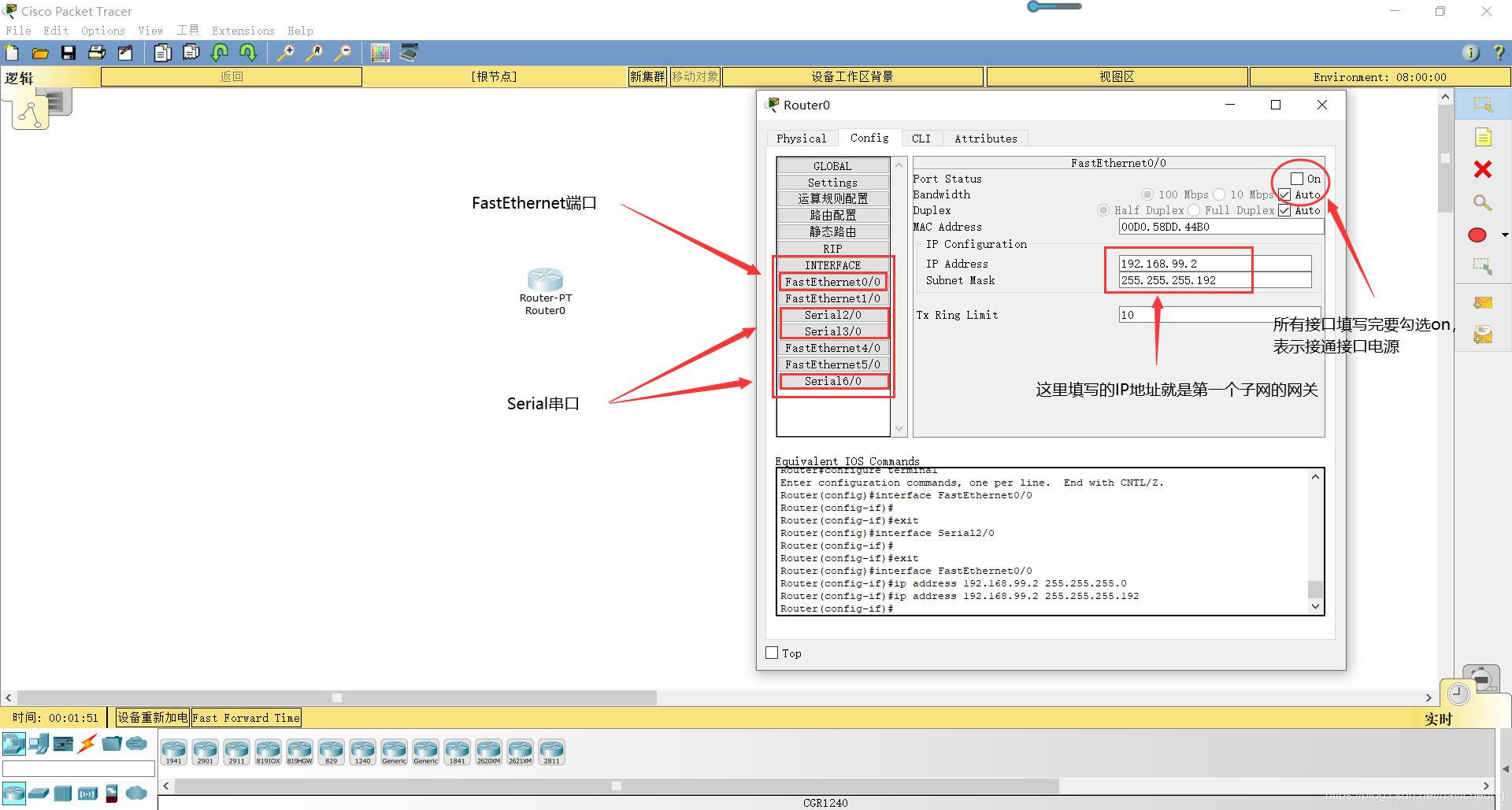Select the Half Duplex radio button
Viewport: 1512px width, 810px height.
click(1103, 210)
